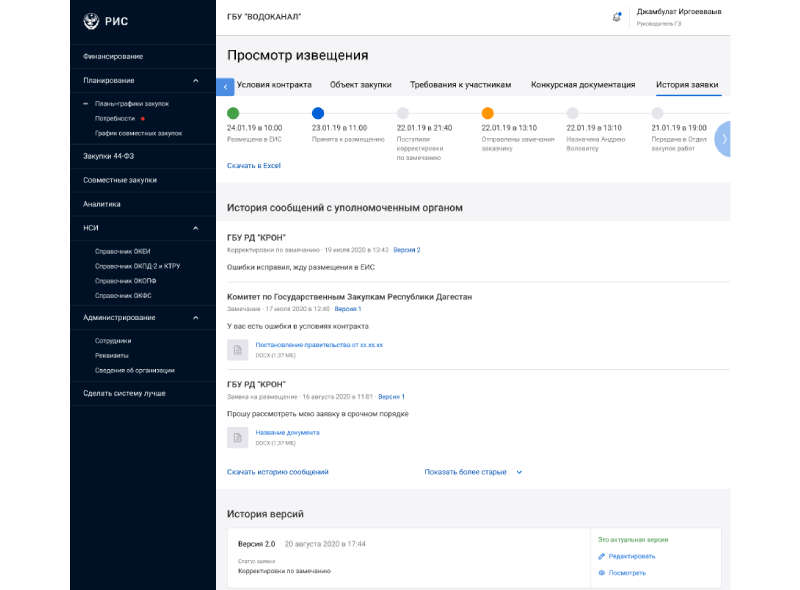Click the pencil icon next to Редактировать

602,556
